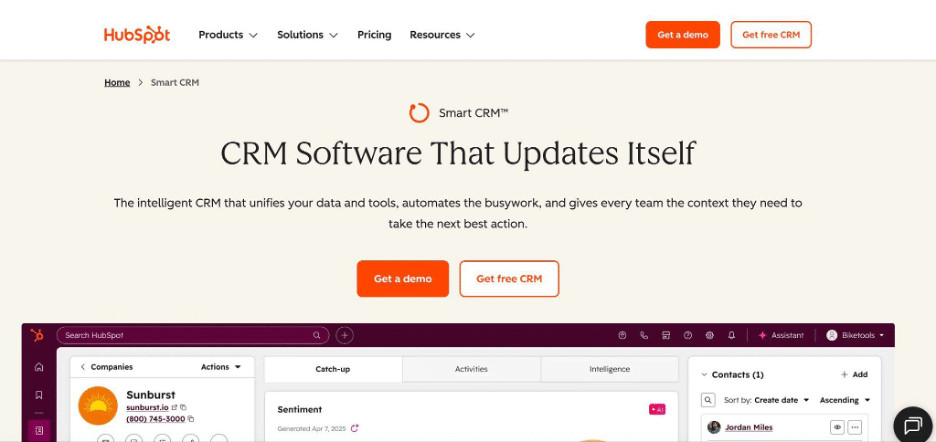The image size is (936, 442).
Task: Click the phone calling icon in app bar
Action: click(x=644, y=336)
